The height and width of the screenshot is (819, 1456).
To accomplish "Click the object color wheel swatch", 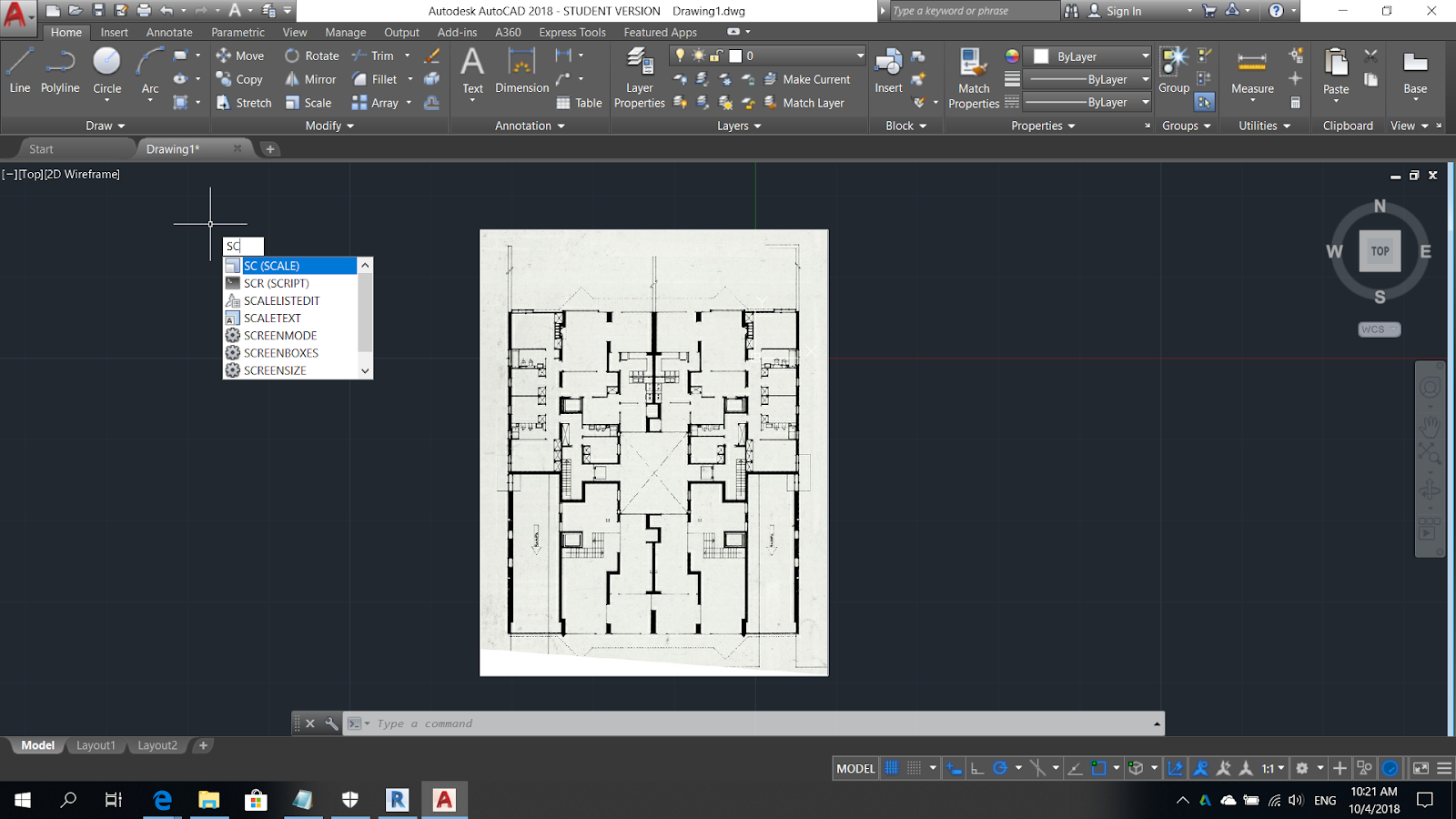I will [1012, 56].
